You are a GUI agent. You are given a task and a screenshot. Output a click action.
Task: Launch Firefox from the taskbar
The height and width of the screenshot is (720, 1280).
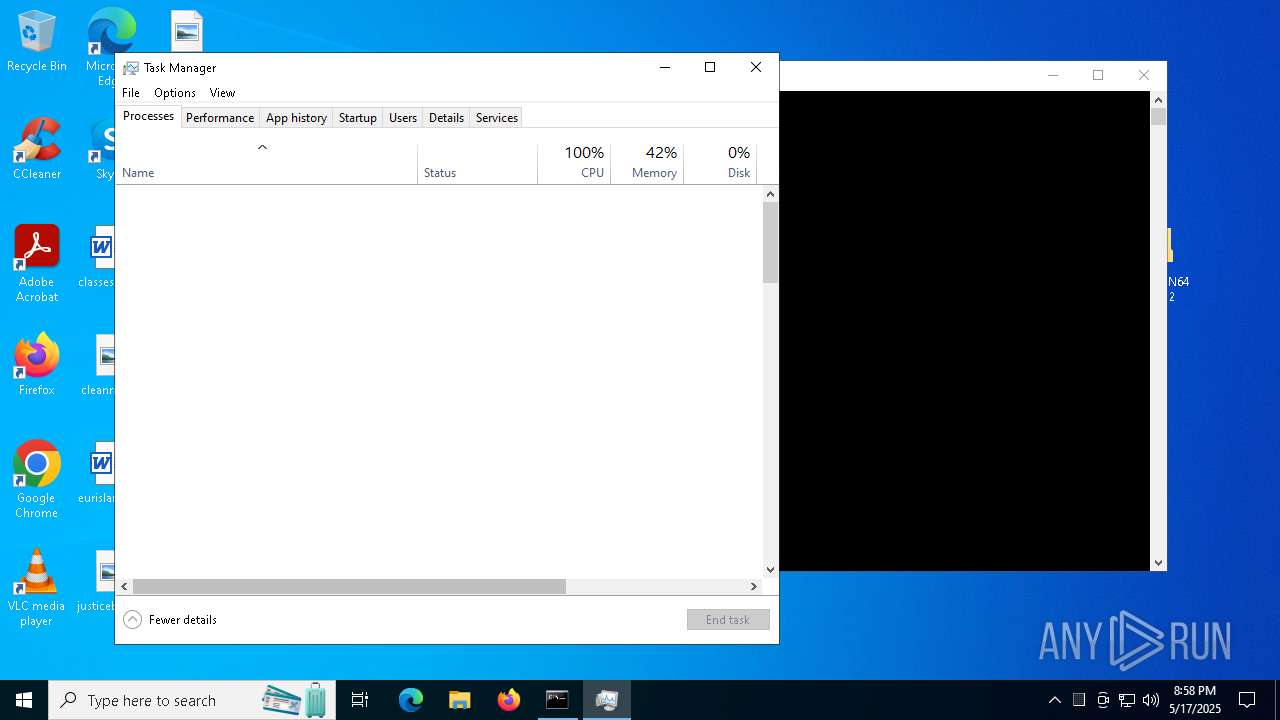(x=508, y=700)
